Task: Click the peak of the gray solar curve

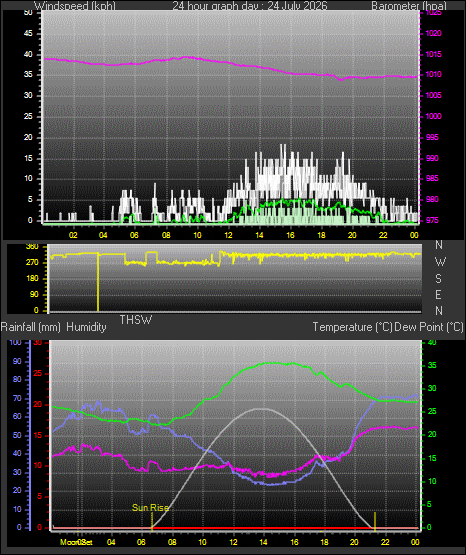Action: tap(261, 409)
